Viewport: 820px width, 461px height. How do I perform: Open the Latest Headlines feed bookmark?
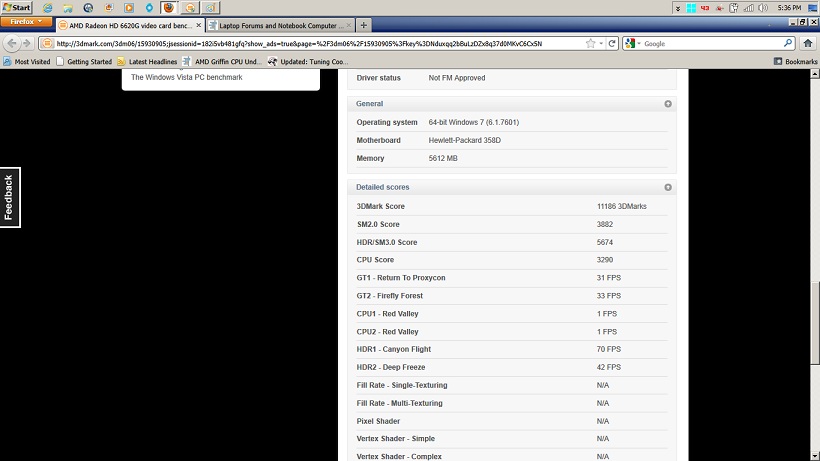coord(147,62)
